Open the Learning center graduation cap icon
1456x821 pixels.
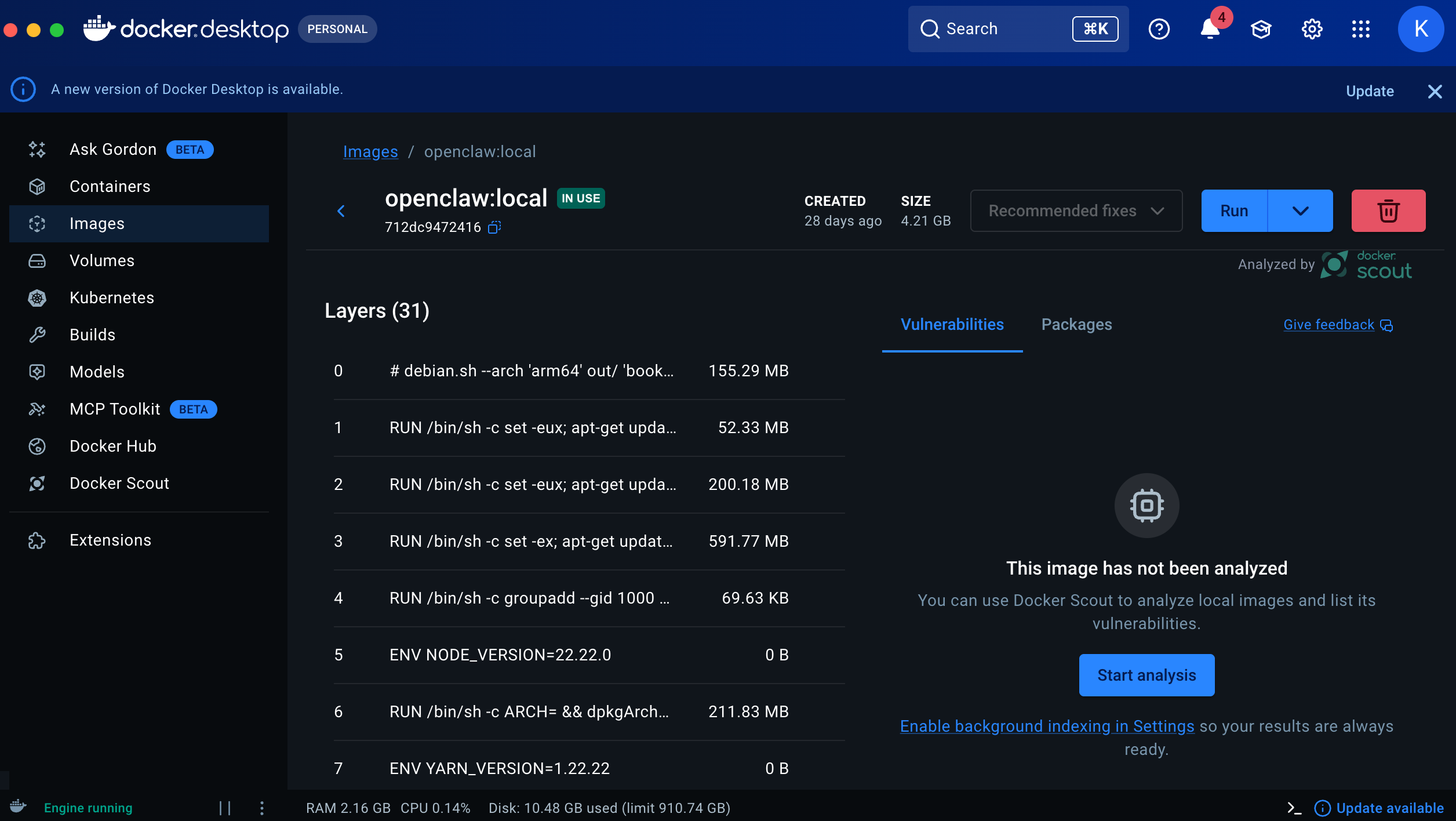[1261, 29]
